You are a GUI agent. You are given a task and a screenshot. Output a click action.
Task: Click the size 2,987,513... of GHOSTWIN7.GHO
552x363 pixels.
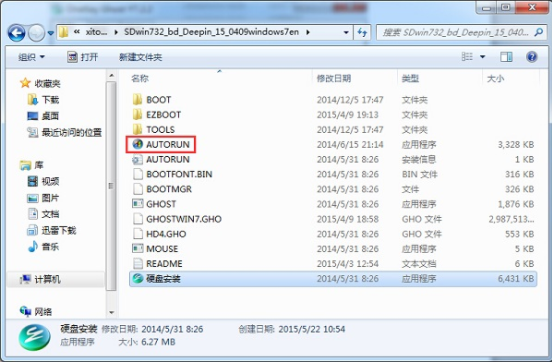coord(511,219)
